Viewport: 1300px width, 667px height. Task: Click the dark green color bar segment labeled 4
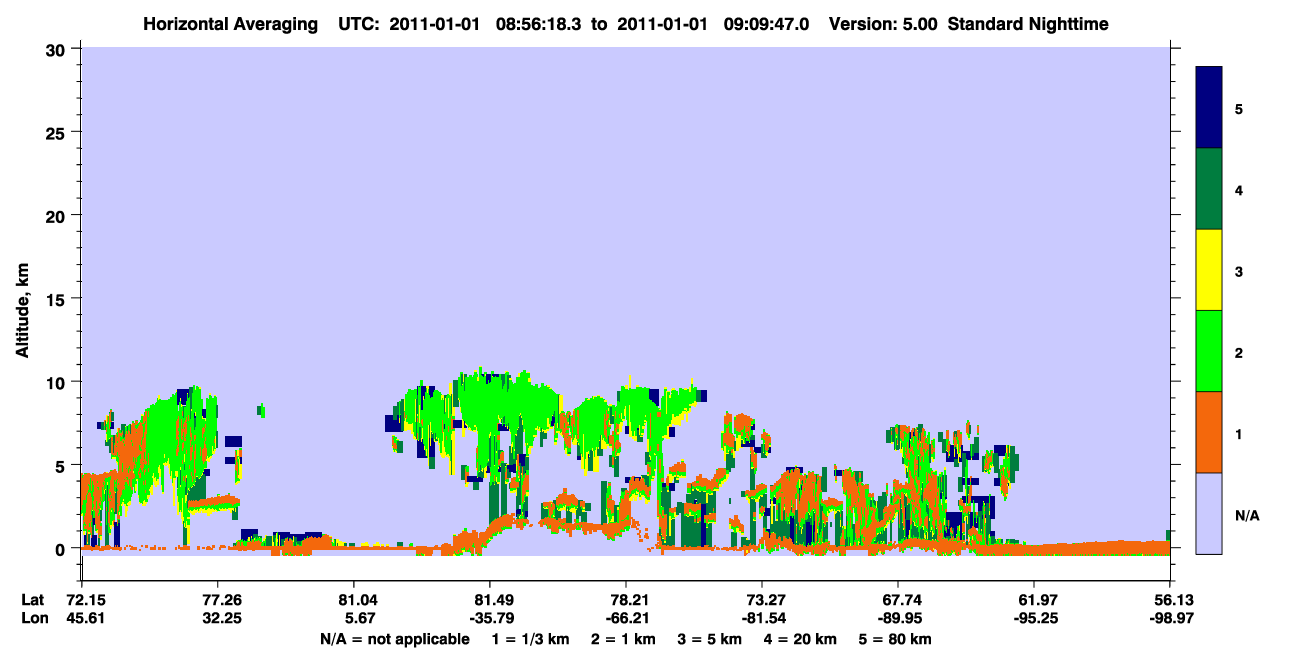(1209, 189)
